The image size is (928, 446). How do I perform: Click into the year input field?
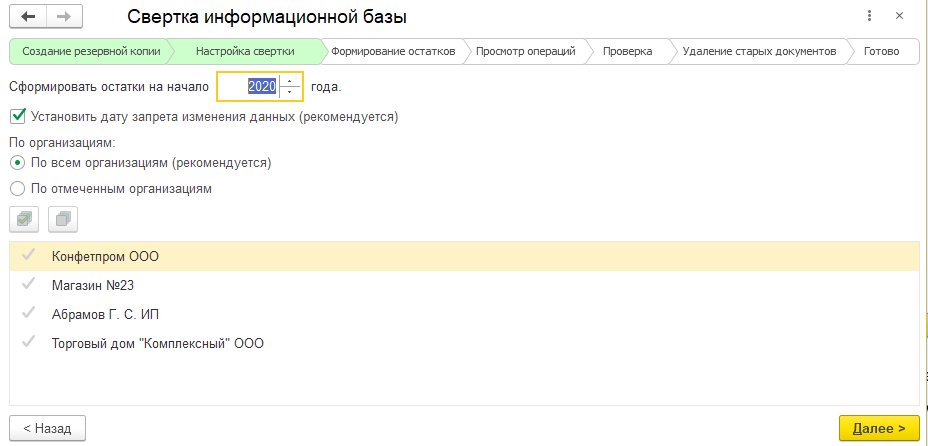[250, 87]
